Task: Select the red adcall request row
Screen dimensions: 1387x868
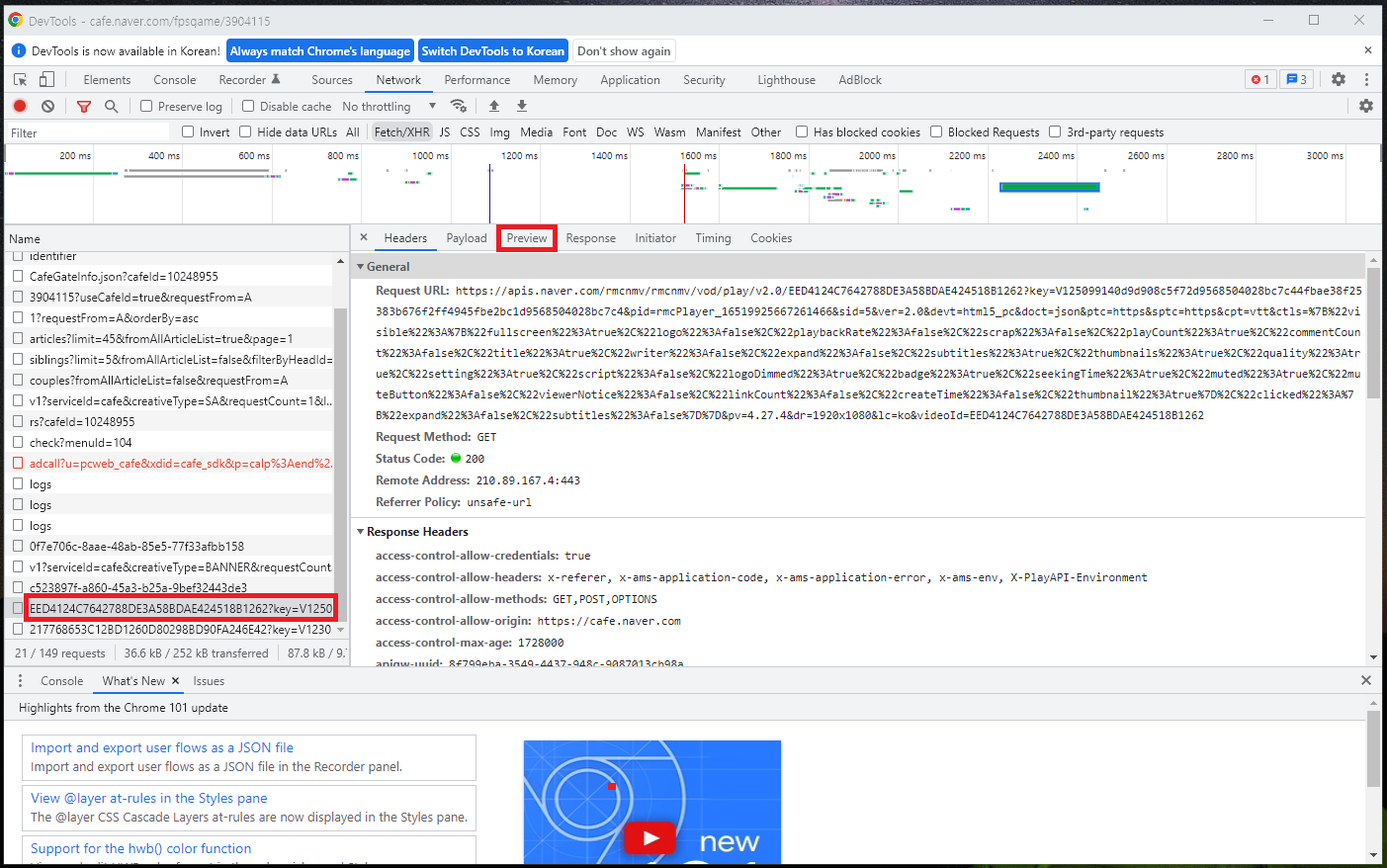Action: pyautogui.click(x=180, y=463)
